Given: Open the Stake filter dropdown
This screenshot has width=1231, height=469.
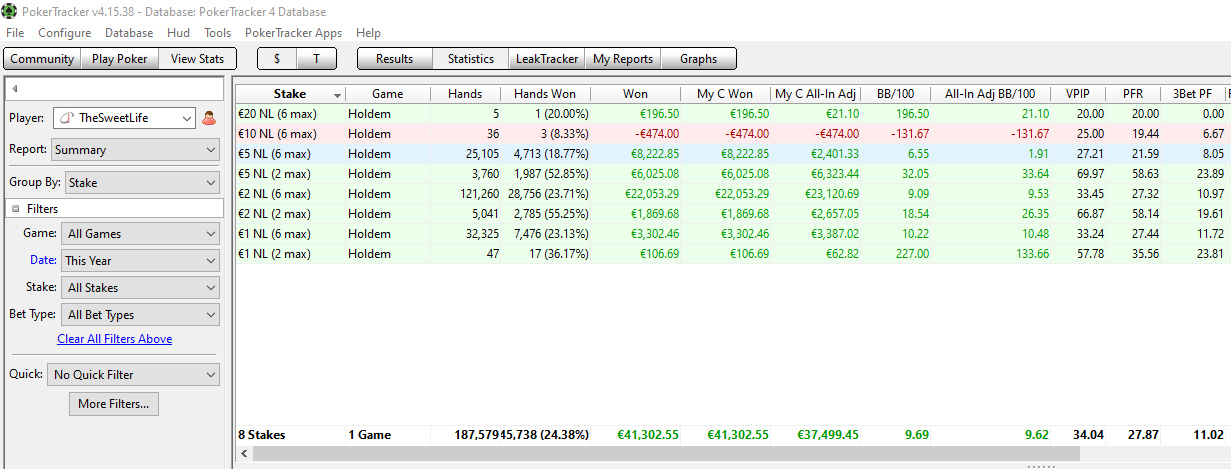Looking at the screenshot, I should (140, 287).
